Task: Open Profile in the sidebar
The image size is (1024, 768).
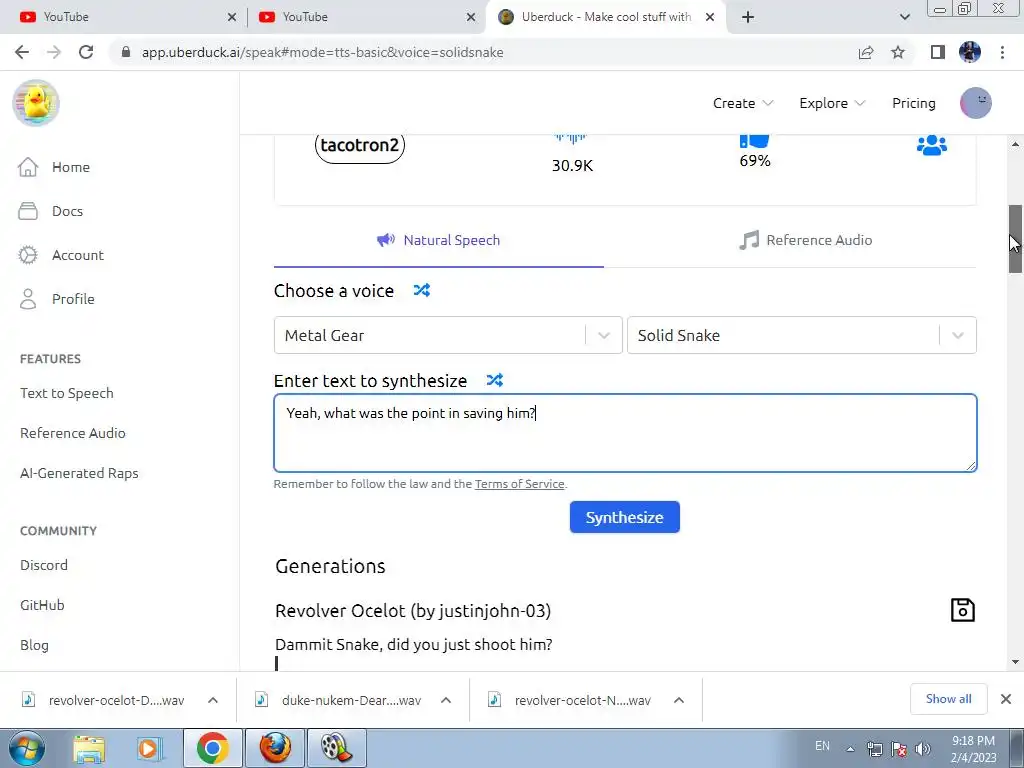Action: point(57,299)
